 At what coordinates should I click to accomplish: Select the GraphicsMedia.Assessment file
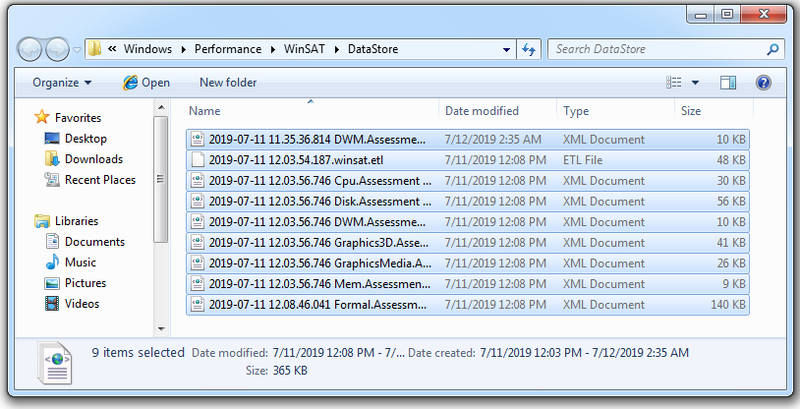pyautogui.click(x=468, y=264)
